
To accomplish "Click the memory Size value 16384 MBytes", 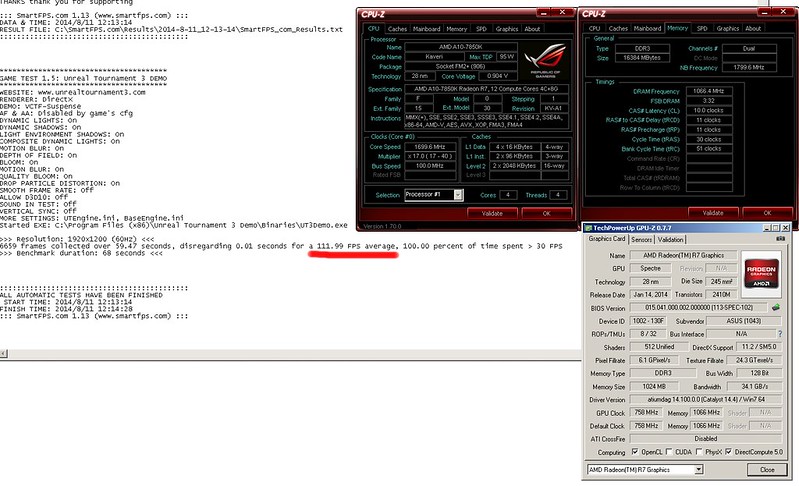I will point(642,58).
